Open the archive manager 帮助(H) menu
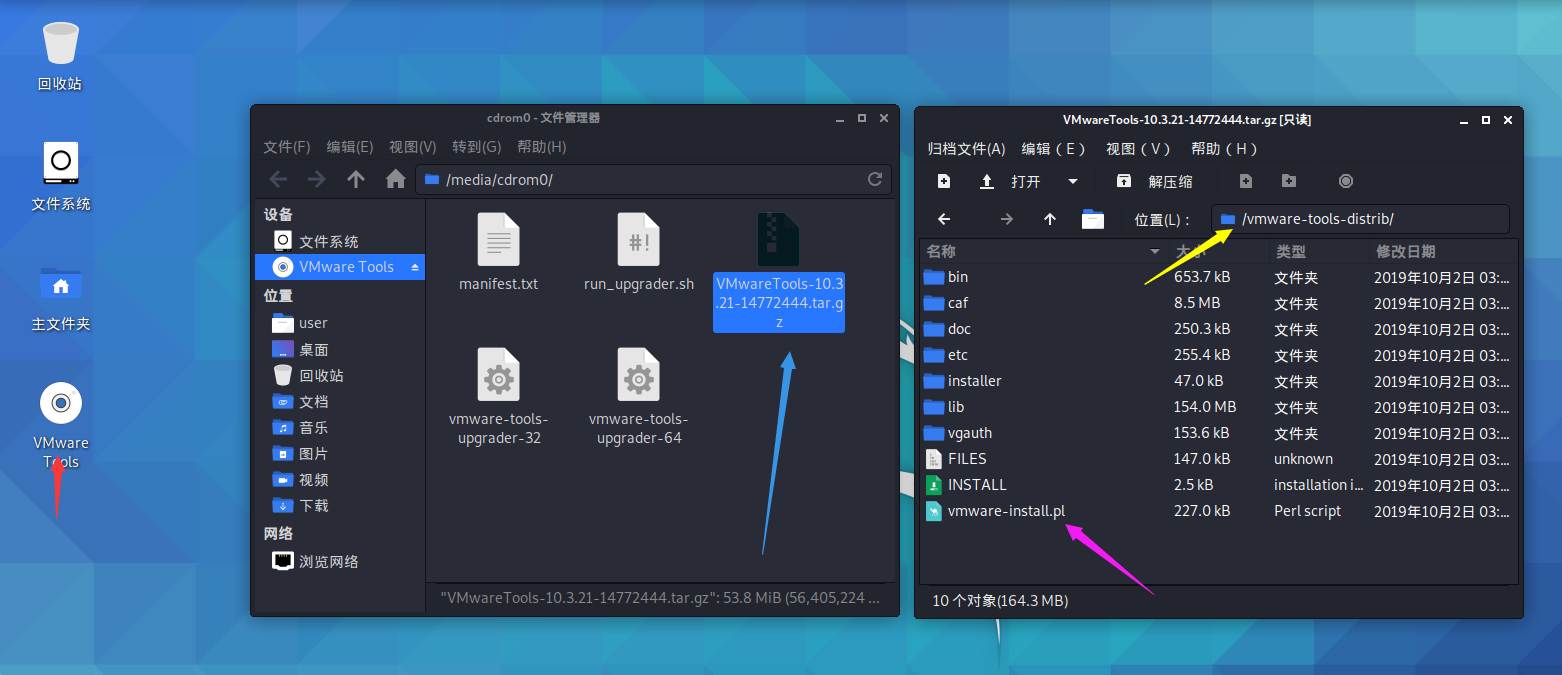 1224,149
